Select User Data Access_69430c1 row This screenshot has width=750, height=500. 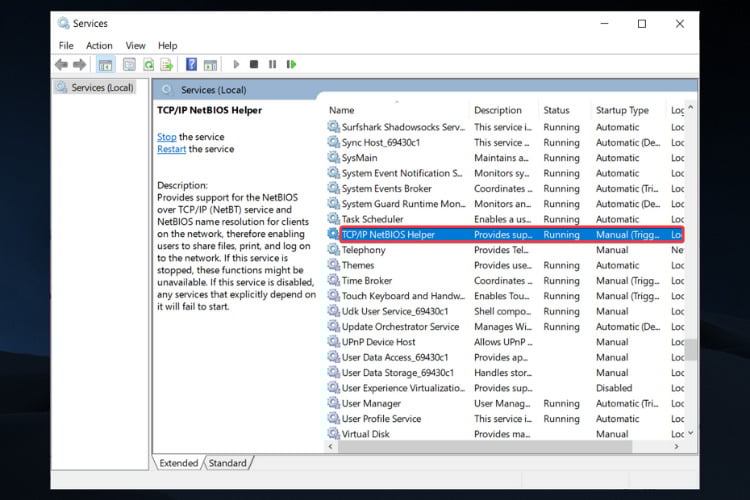(506, 357)
